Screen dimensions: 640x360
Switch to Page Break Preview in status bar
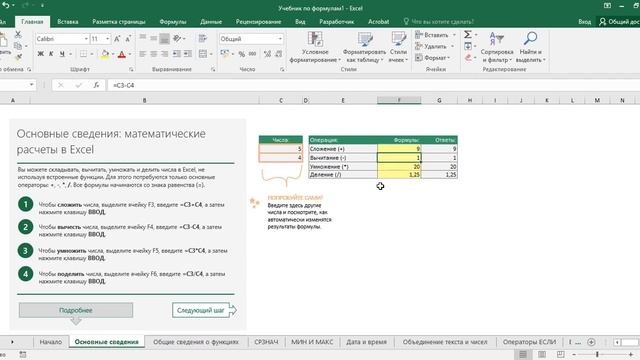coord(560,354)
